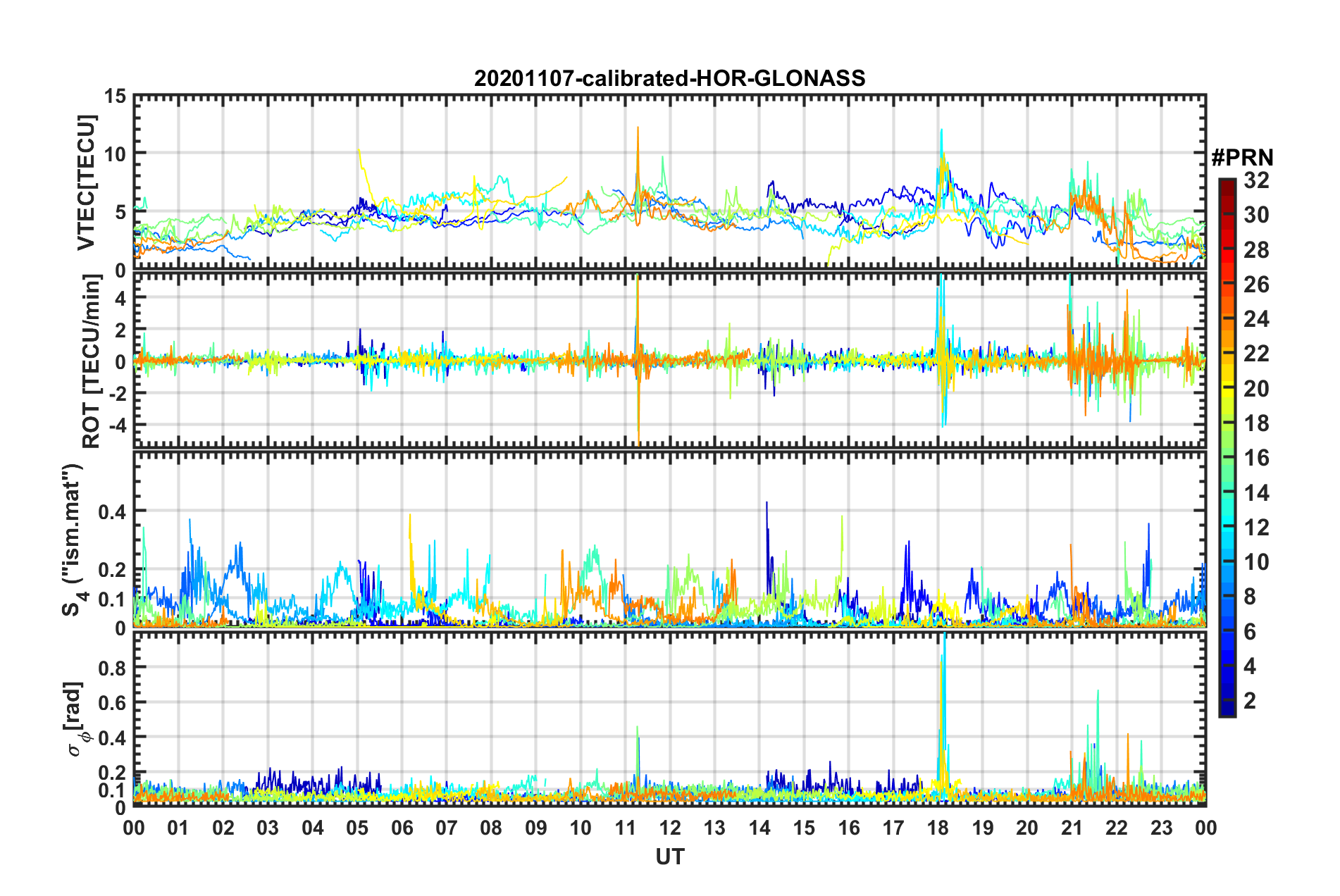Click x-axis hour label 21
Viewport: 1340px width, 896px height.
(x=1072, y=828)
